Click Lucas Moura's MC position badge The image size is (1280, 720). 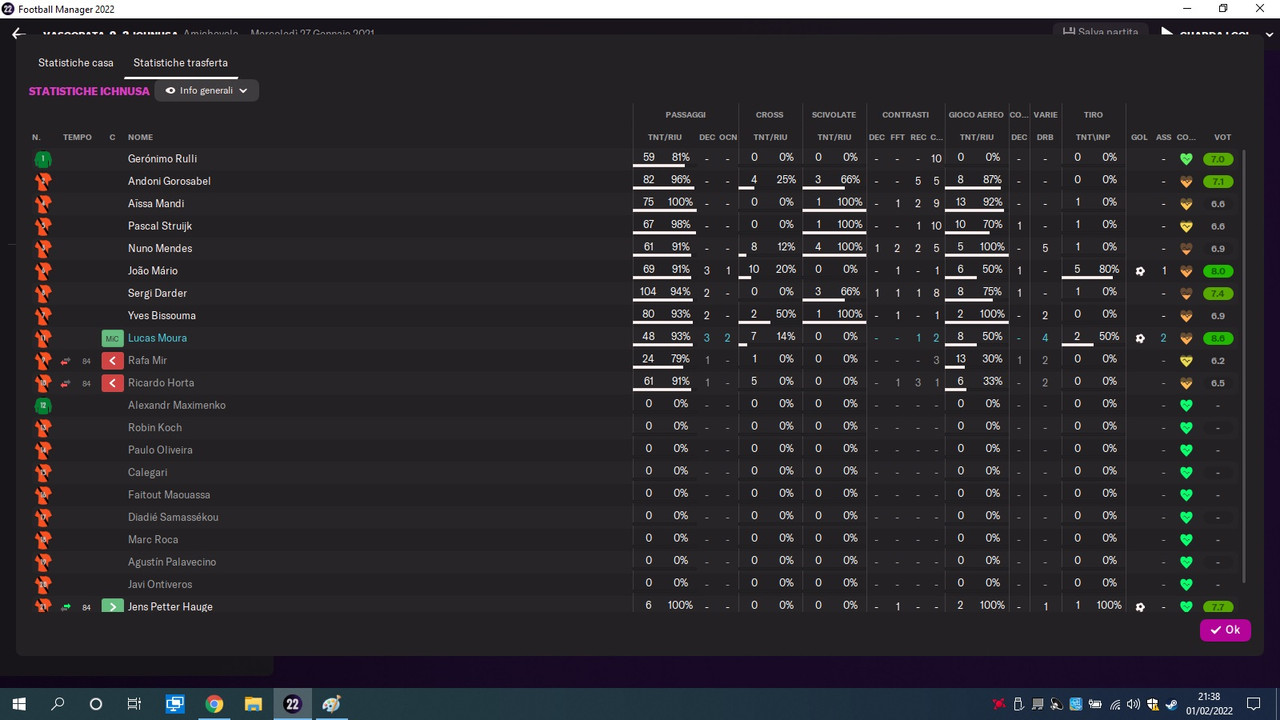(112, 338)
